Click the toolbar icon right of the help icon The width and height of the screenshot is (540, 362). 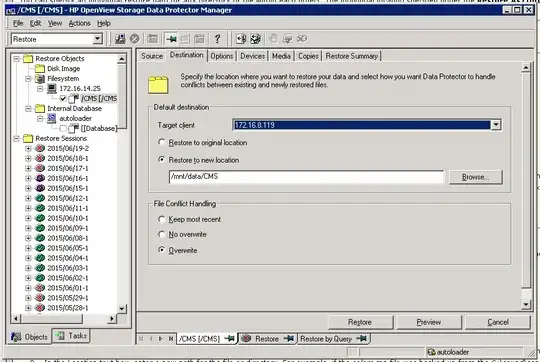click(241, 39)
